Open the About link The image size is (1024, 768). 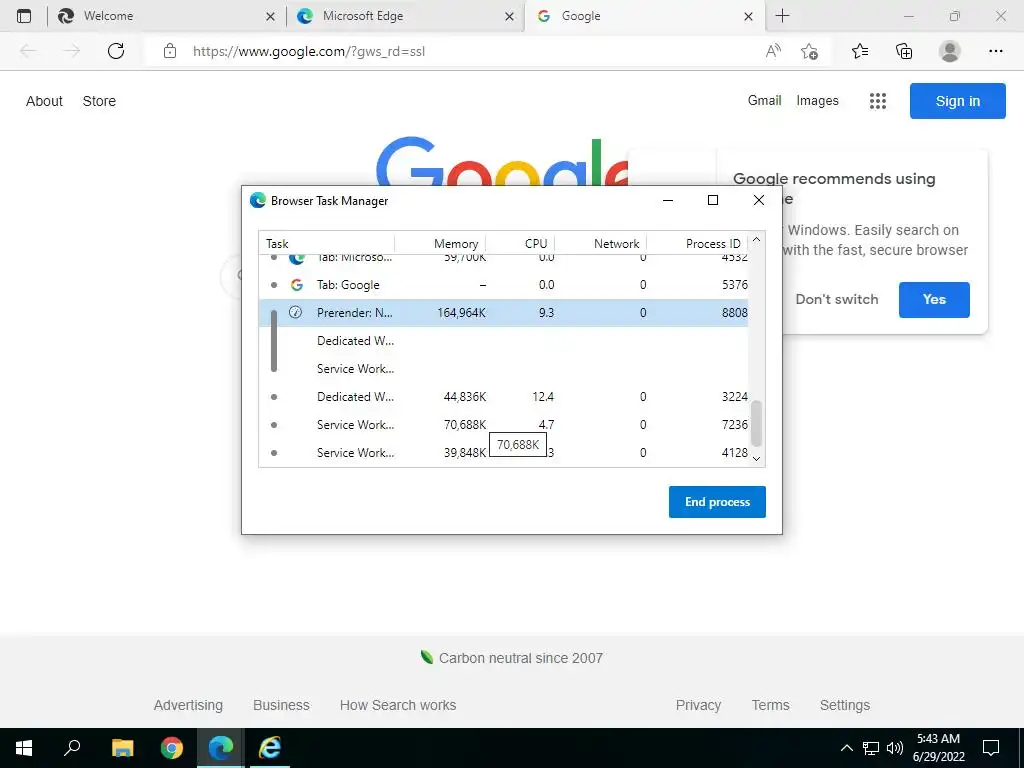pyautogui.click(x=44, y=101)
